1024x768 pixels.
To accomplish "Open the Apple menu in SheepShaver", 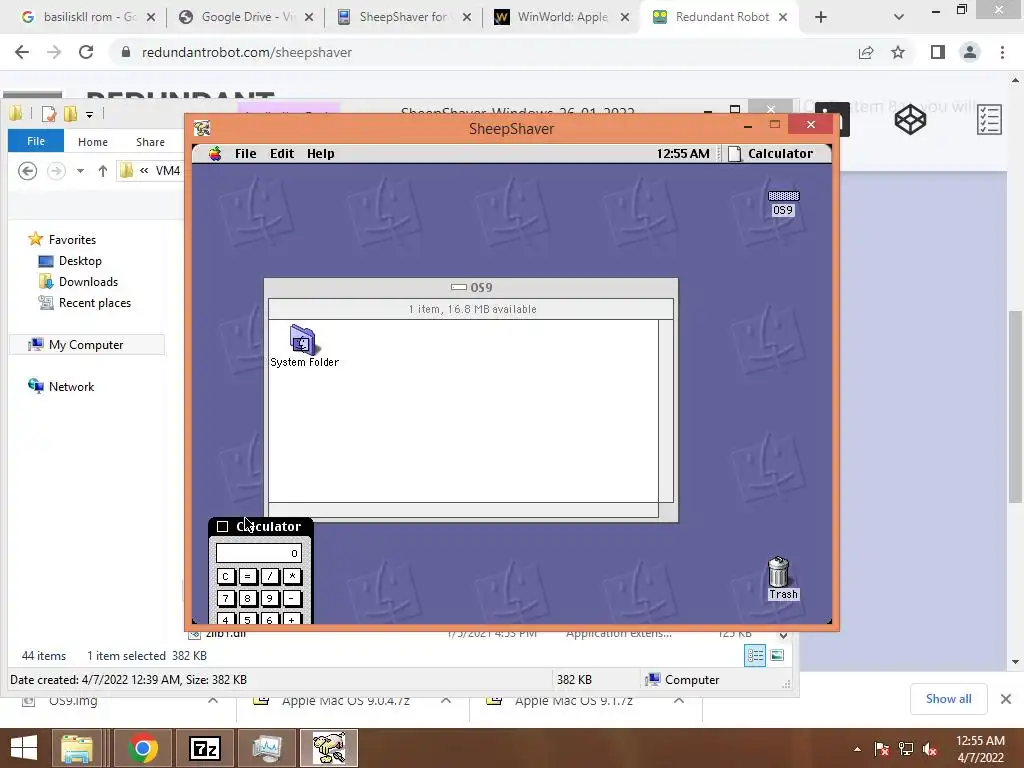I will tap(215, 153).
